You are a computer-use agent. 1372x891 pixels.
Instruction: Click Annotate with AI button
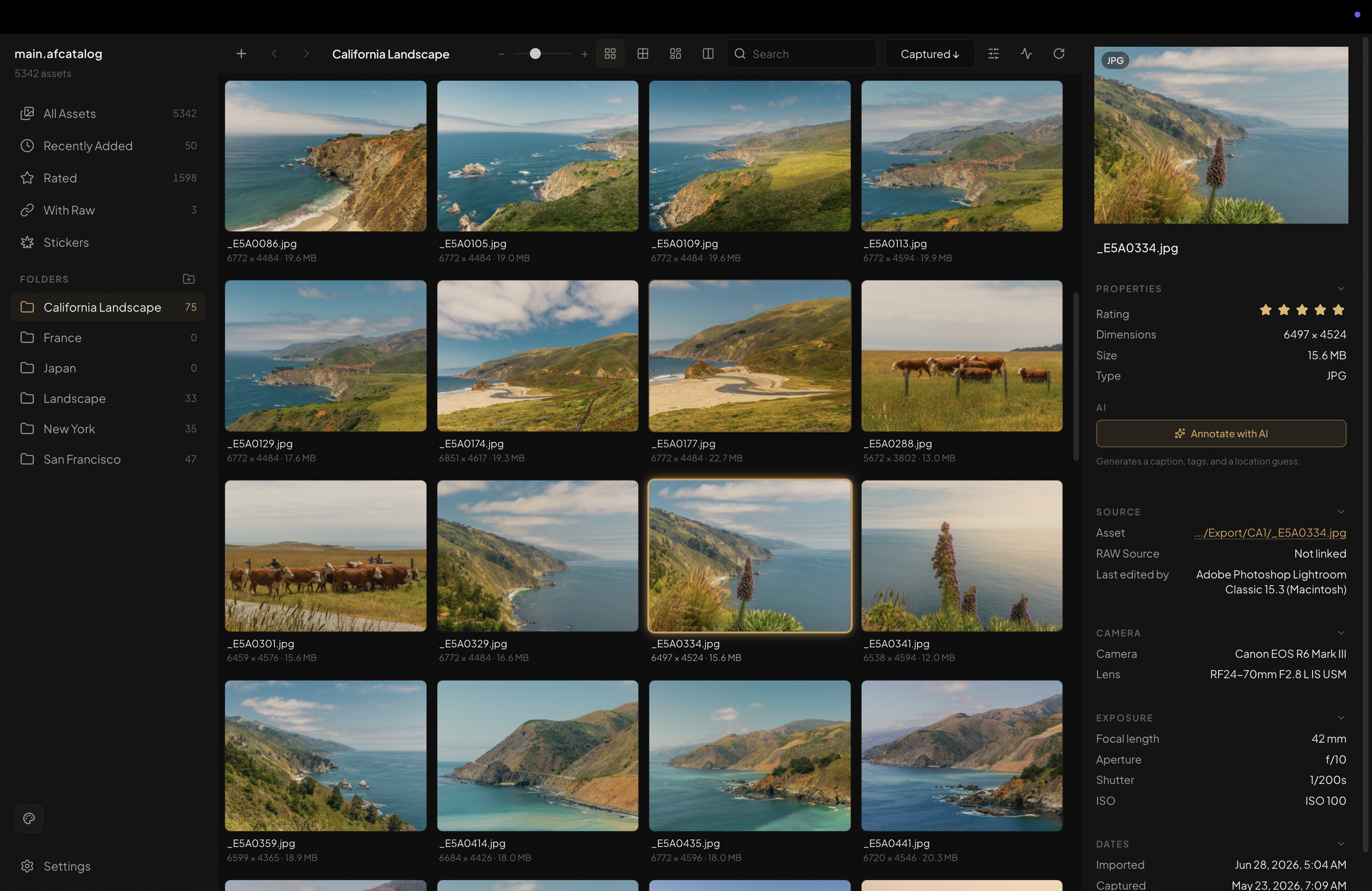point(1221,433)
